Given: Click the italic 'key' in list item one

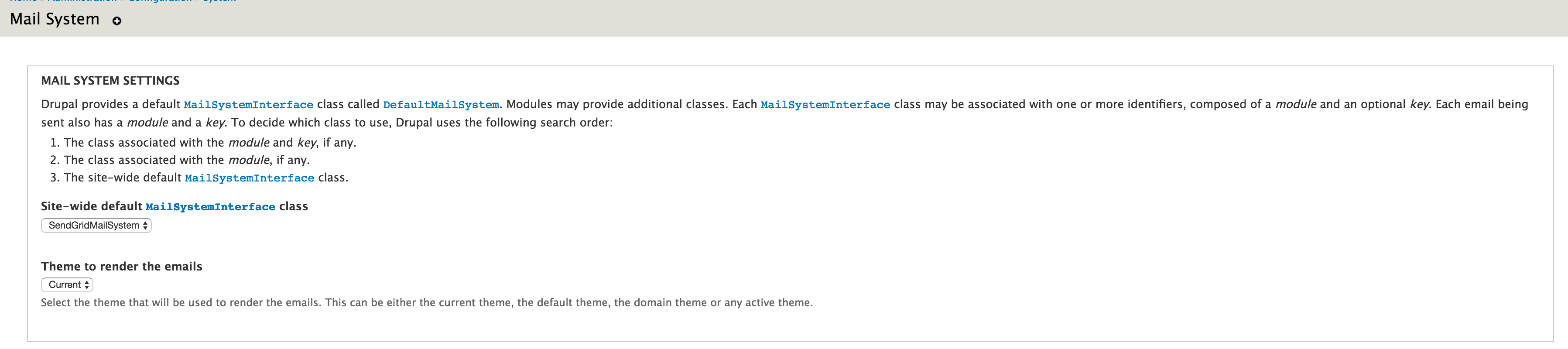Looking at the screenshot, I should (x=306, y=143).
